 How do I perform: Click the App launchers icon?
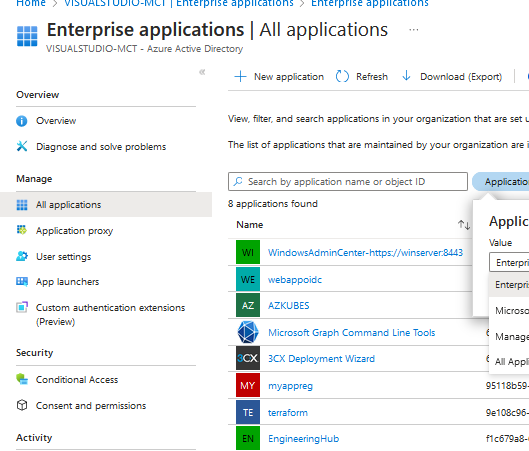pos(22,282)
